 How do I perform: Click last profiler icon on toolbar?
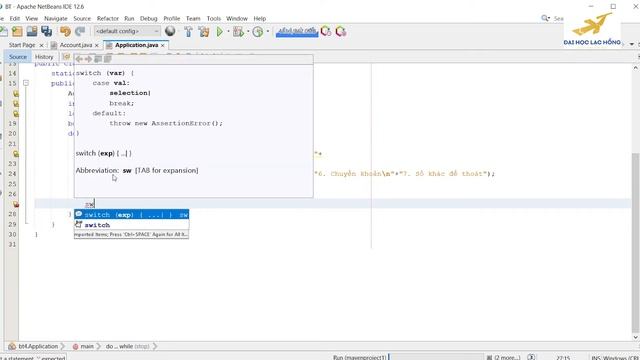click(341, 31)
